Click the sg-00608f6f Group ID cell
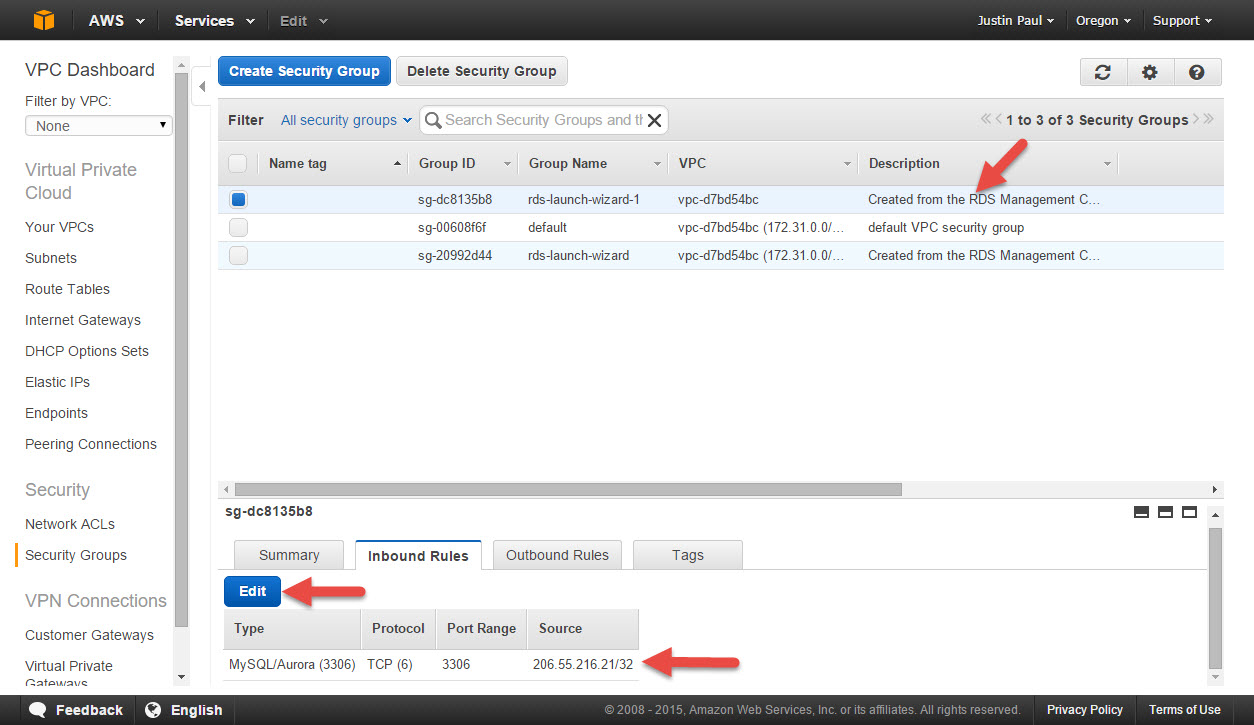 pyautogui.click(x=452, y=227)
